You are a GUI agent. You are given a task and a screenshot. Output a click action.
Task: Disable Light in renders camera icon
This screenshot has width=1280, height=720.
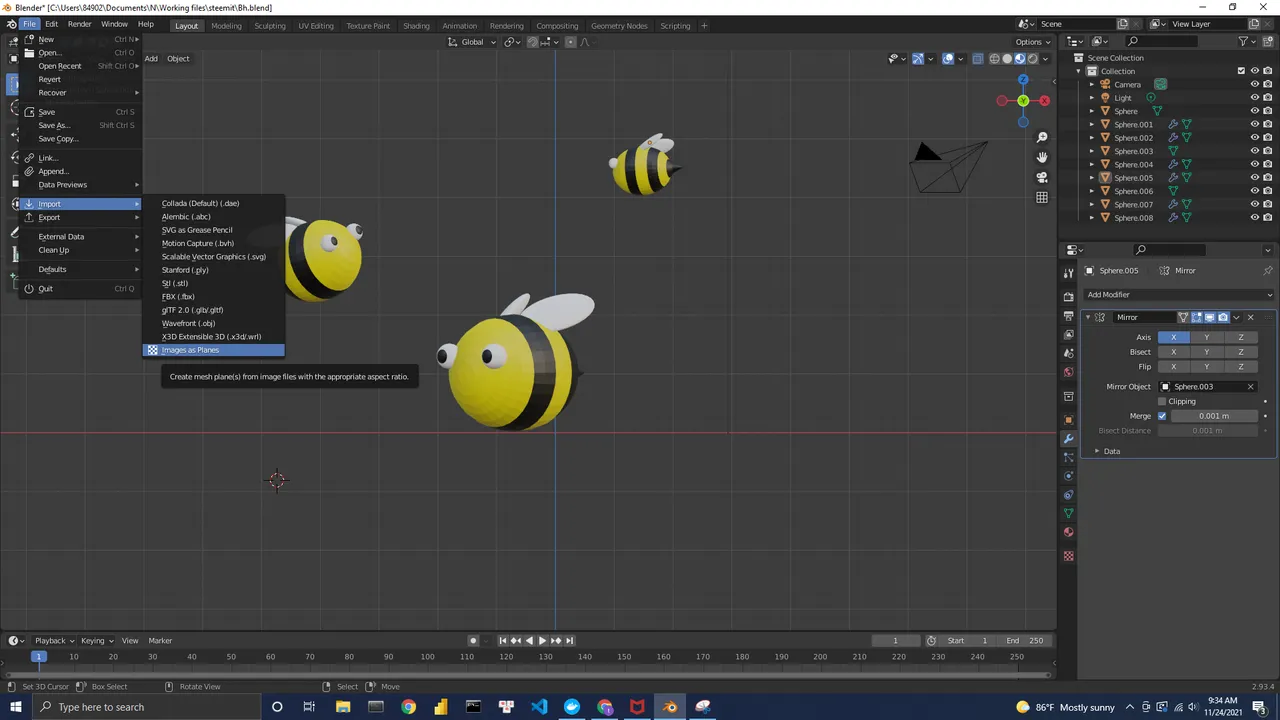point(1267,98)
